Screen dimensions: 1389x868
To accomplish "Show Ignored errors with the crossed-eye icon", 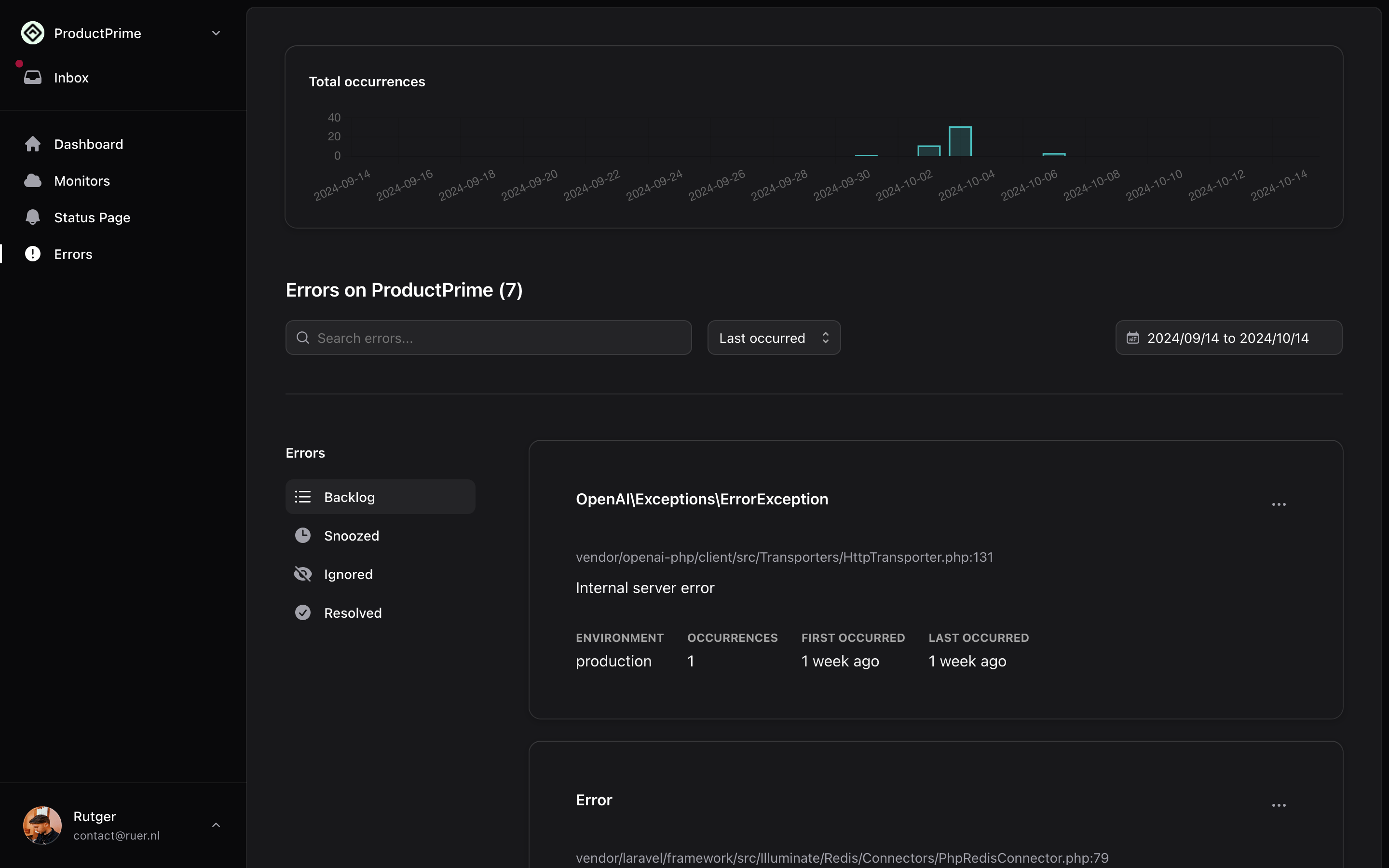I will [x=302, y=573].
